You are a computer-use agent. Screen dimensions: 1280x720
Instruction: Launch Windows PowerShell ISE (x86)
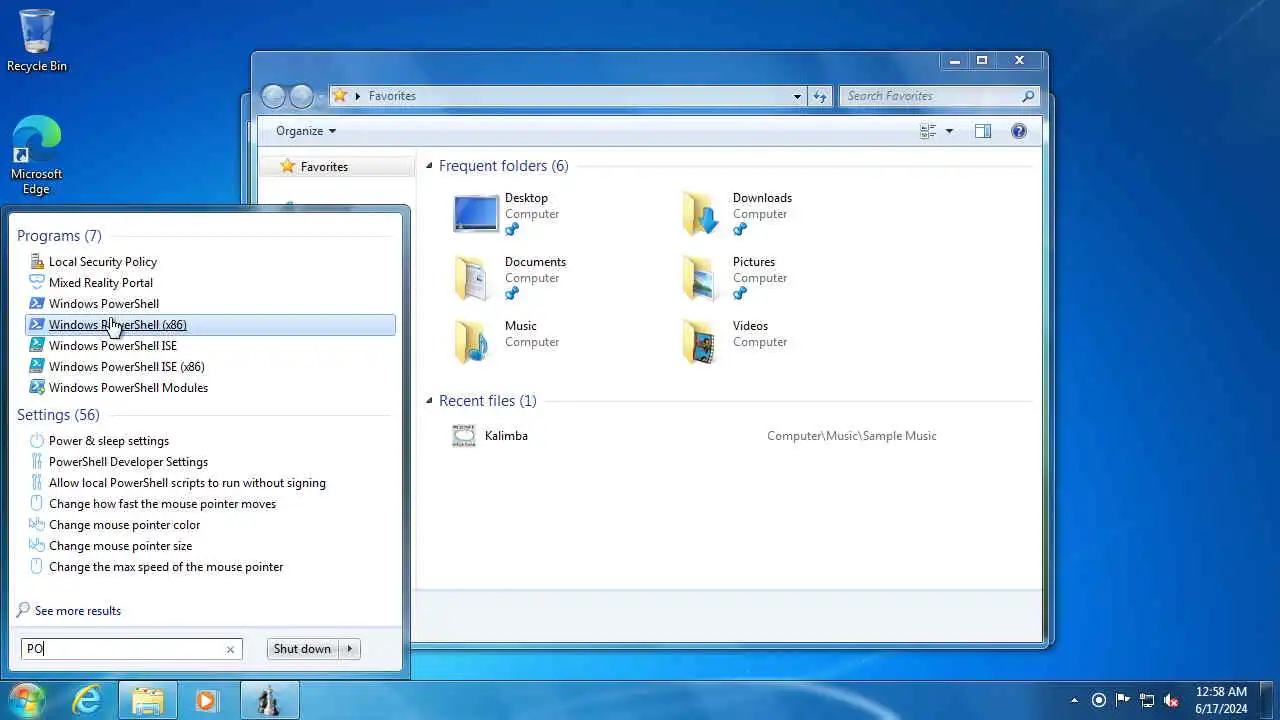pos(210,367)
